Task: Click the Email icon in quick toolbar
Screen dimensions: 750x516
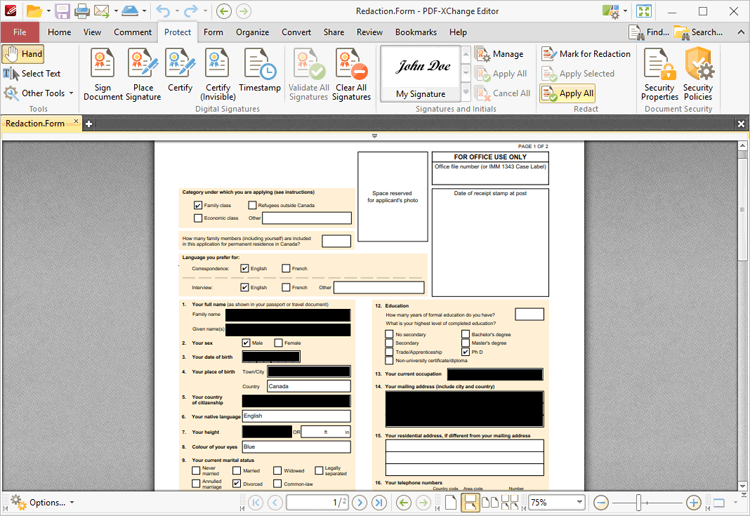Action: click(x=101, y=11)
